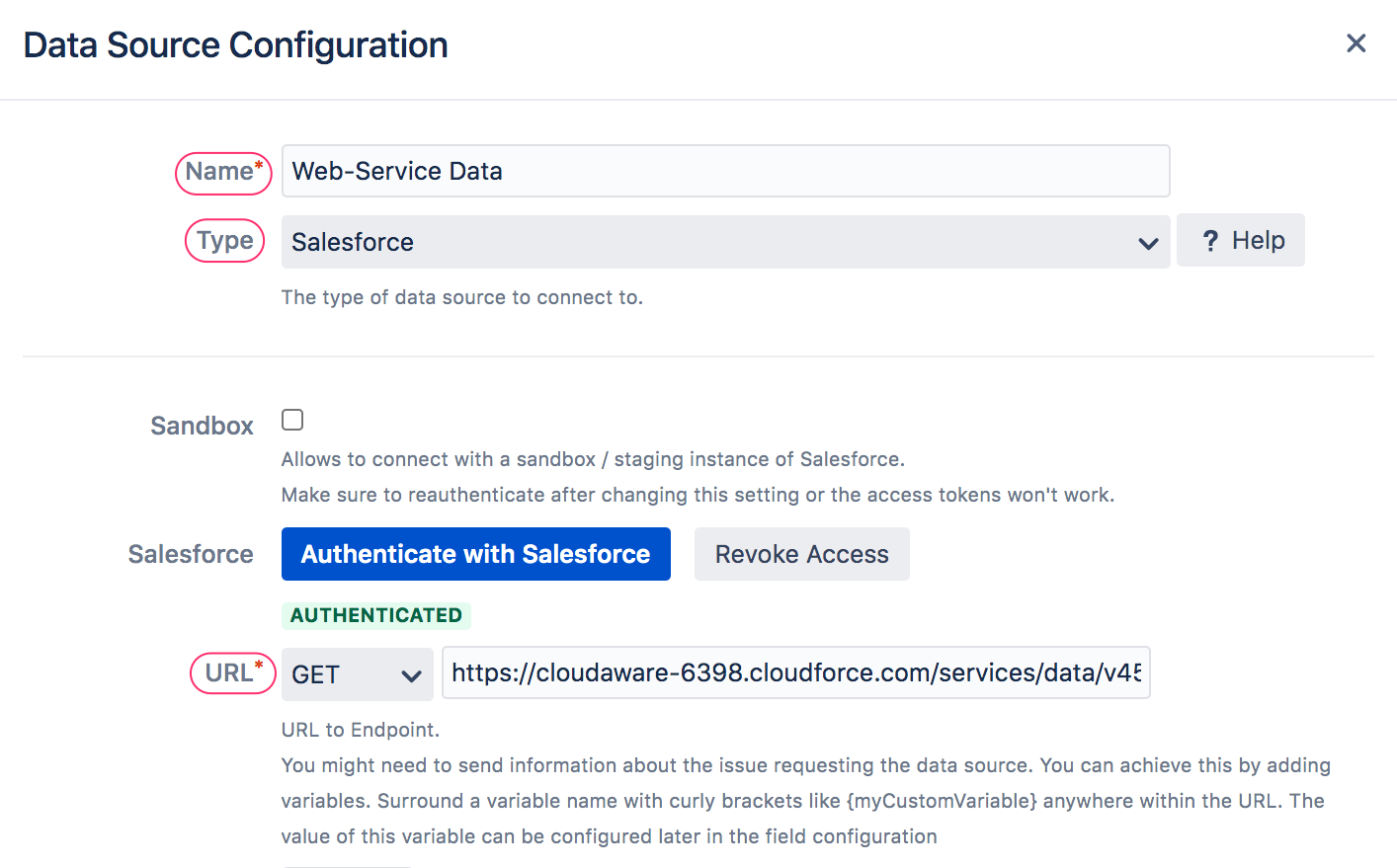Open the Type dropdown showing Salesforce
The height and width of the screenshot is (868, 1397).
[725, 242]
